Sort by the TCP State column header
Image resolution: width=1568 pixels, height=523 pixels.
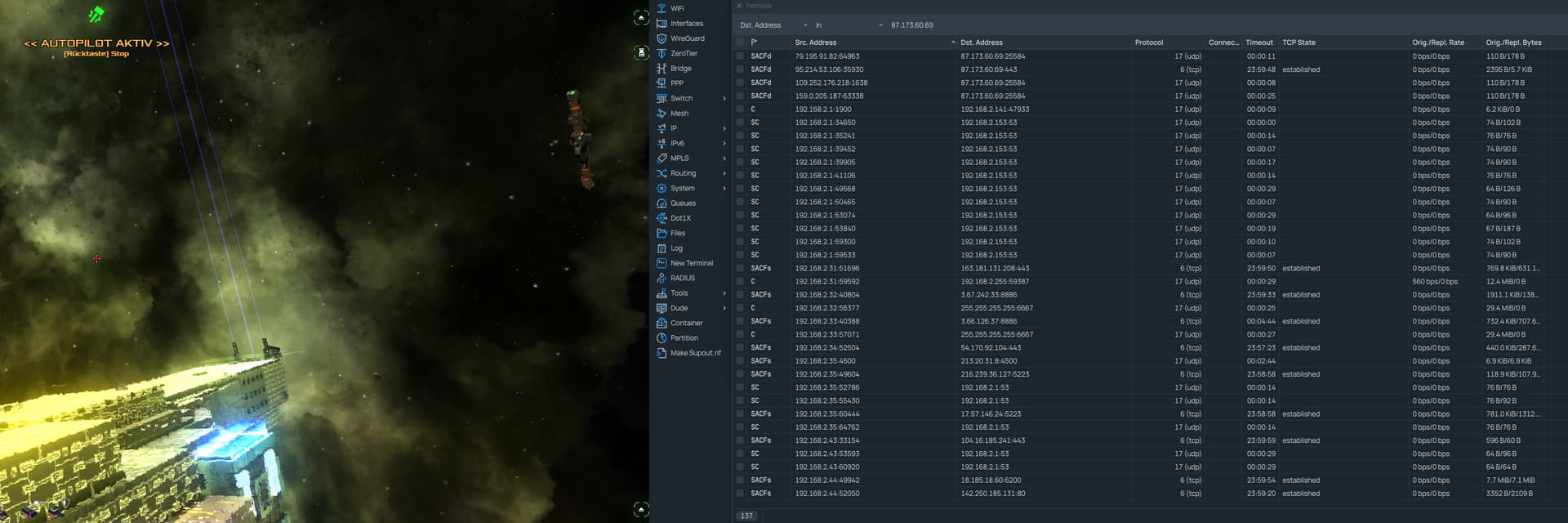1298,42
